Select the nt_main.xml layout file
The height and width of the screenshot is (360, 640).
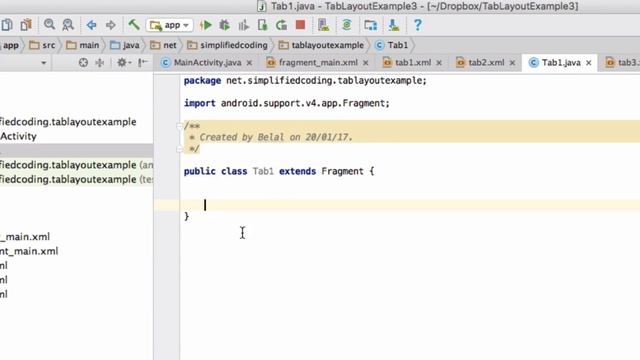29,251
